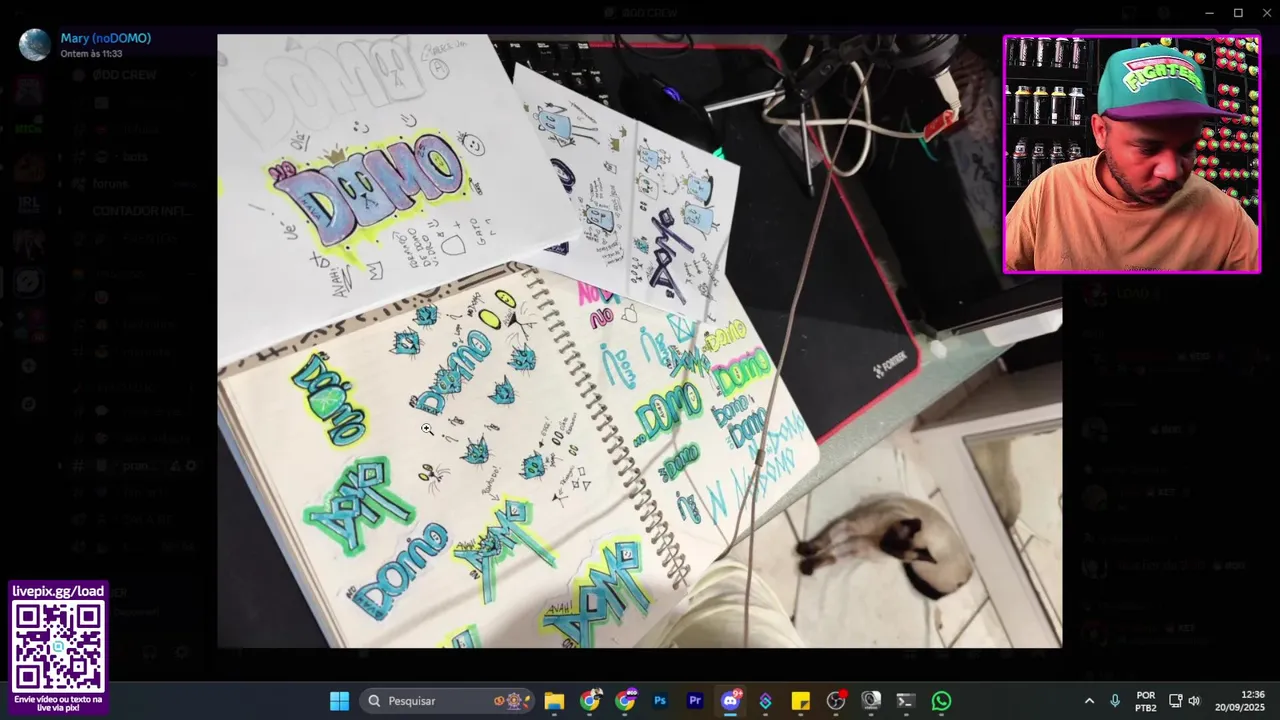1280x720 pixels.
Task: Switch to Discord in the taskbar
Action: coord(731,700)
